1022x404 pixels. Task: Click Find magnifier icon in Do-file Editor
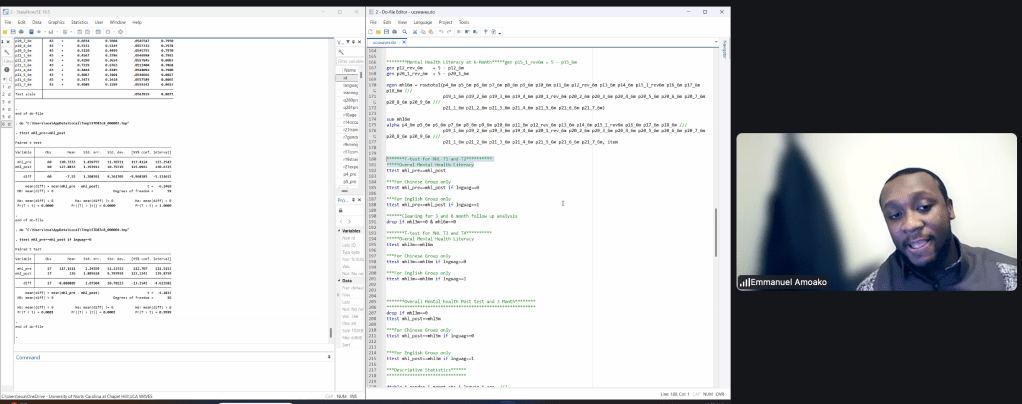pyautogui.click(x=404, y=32)
